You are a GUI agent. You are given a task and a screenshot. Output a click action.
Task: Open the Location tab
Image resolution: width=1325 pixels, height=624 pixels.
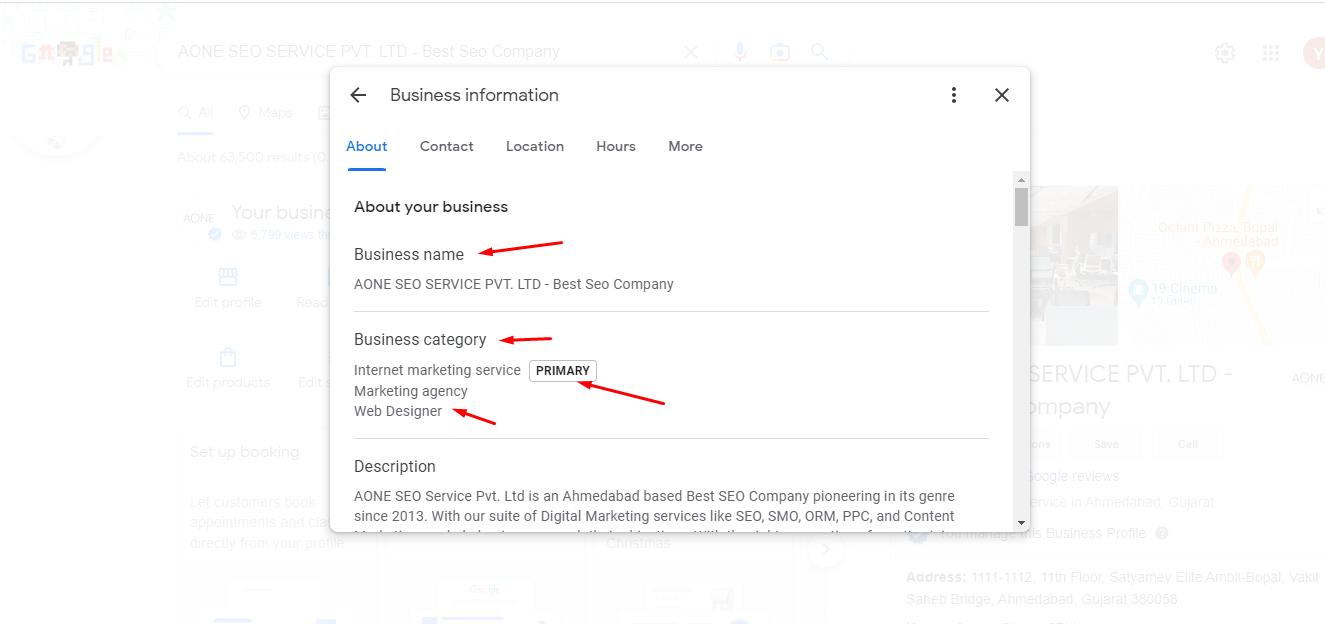click(535, 146)
